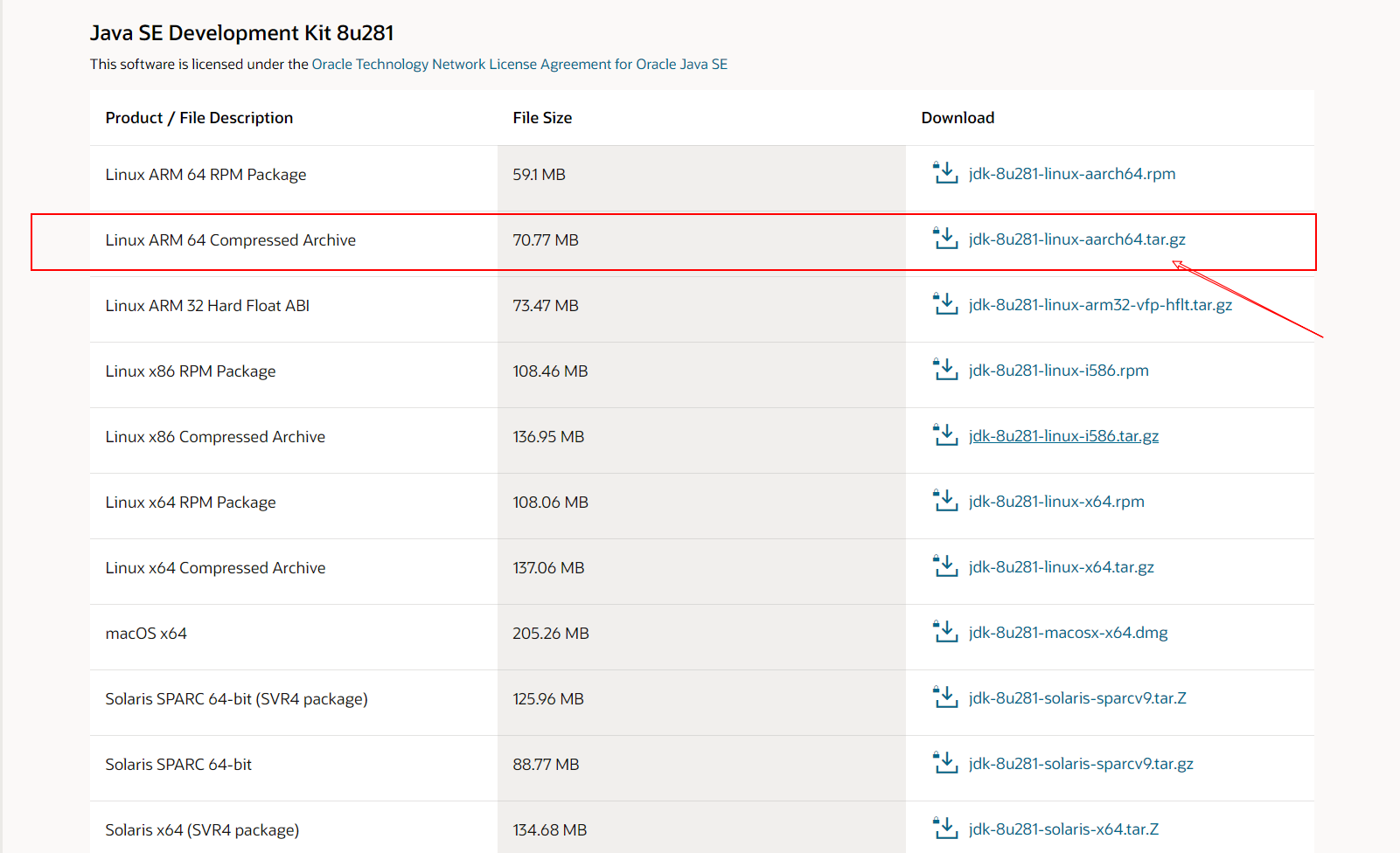
Task: Download jdk-8u281-linux-aarch64.tar.gz link
Action: (1077, 239)
